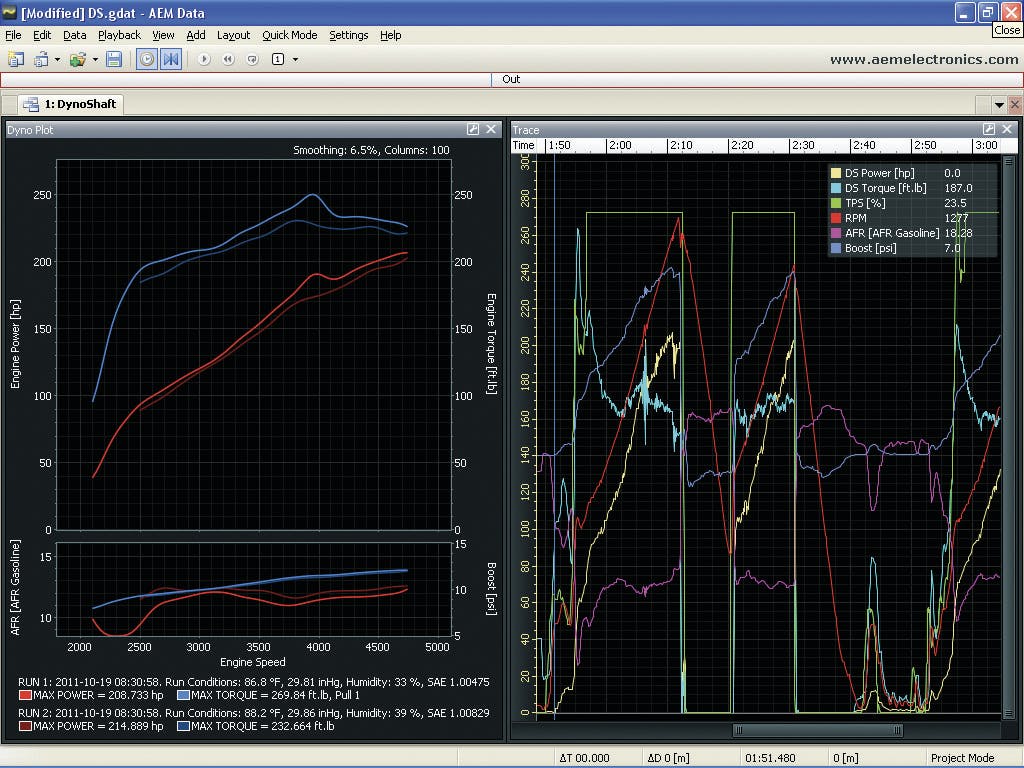Click the Save icon in the toolbar
This screenshot has height=768, width=1024.
pos(114,60)
